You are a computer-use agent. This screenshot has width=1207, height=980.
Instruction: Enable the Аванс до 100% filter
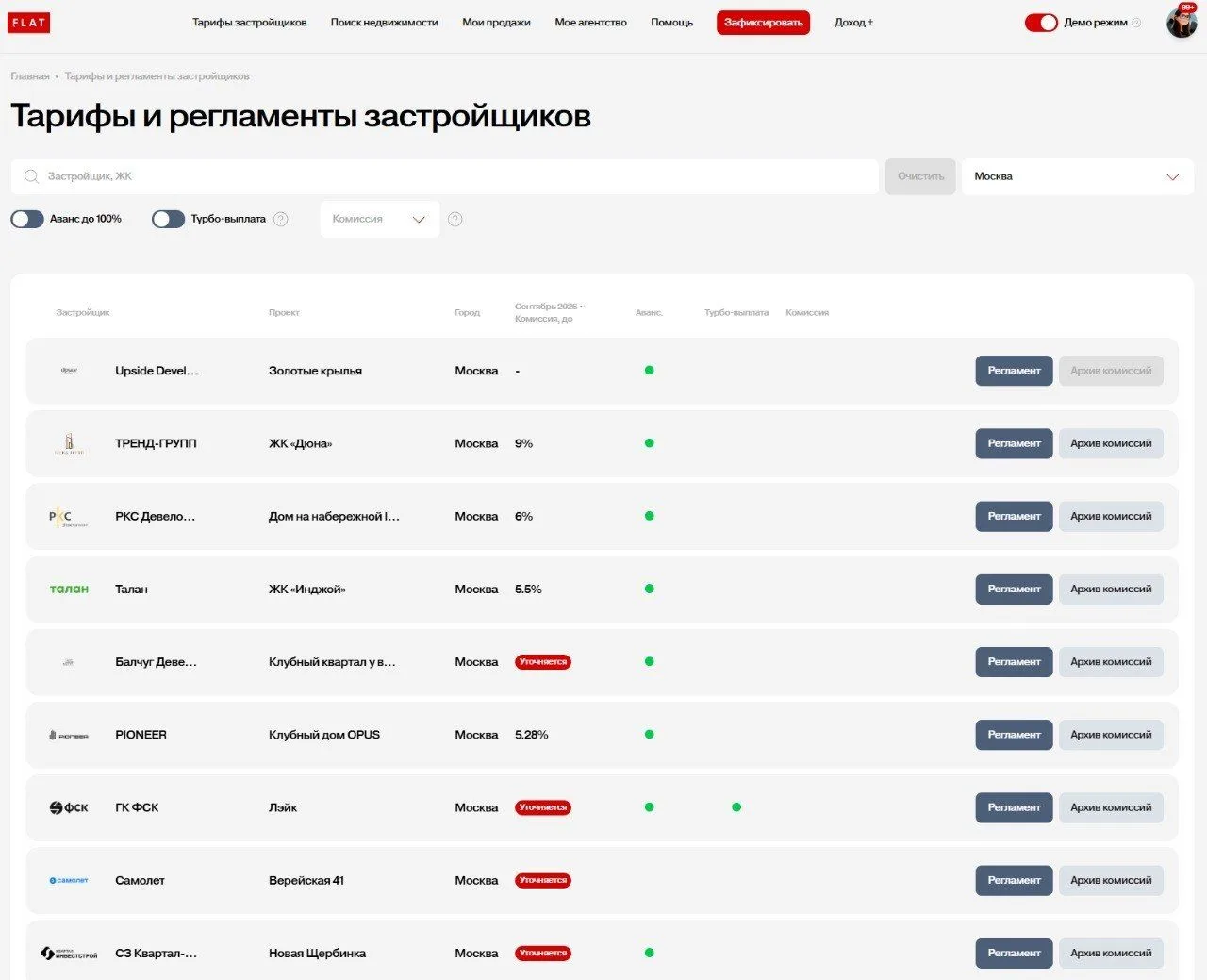27,219
